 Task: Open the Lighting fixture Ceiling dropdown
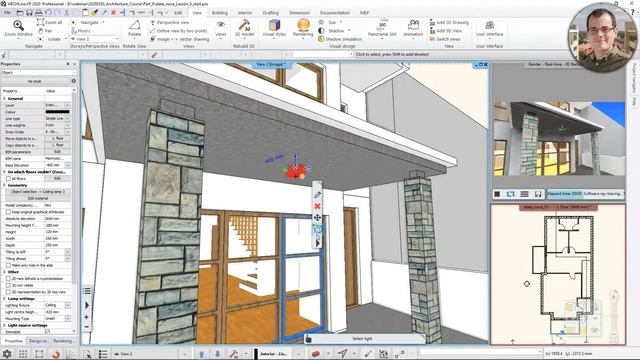pyautogui.click(x=68, y=305)
